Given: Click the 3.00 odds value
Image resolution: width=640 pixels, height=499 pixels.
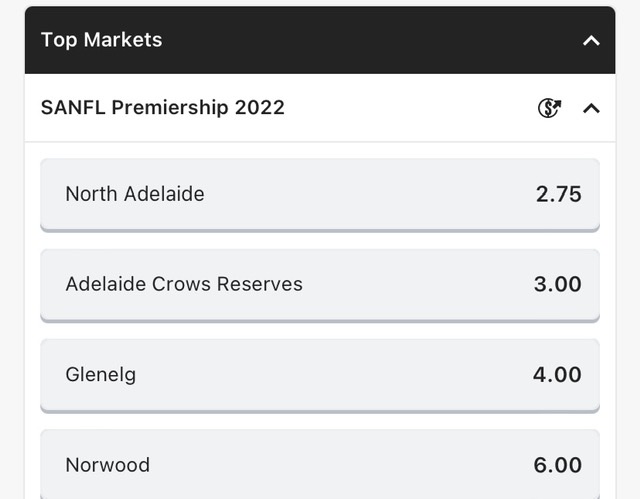Looking at the screenshot, I should [557, 284].
